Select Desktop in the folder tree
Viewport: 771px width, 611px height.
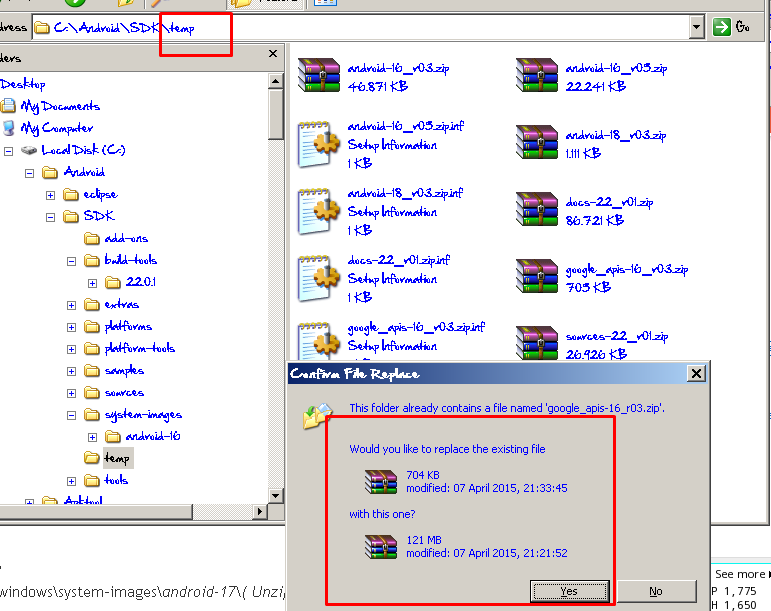(23, 84)
